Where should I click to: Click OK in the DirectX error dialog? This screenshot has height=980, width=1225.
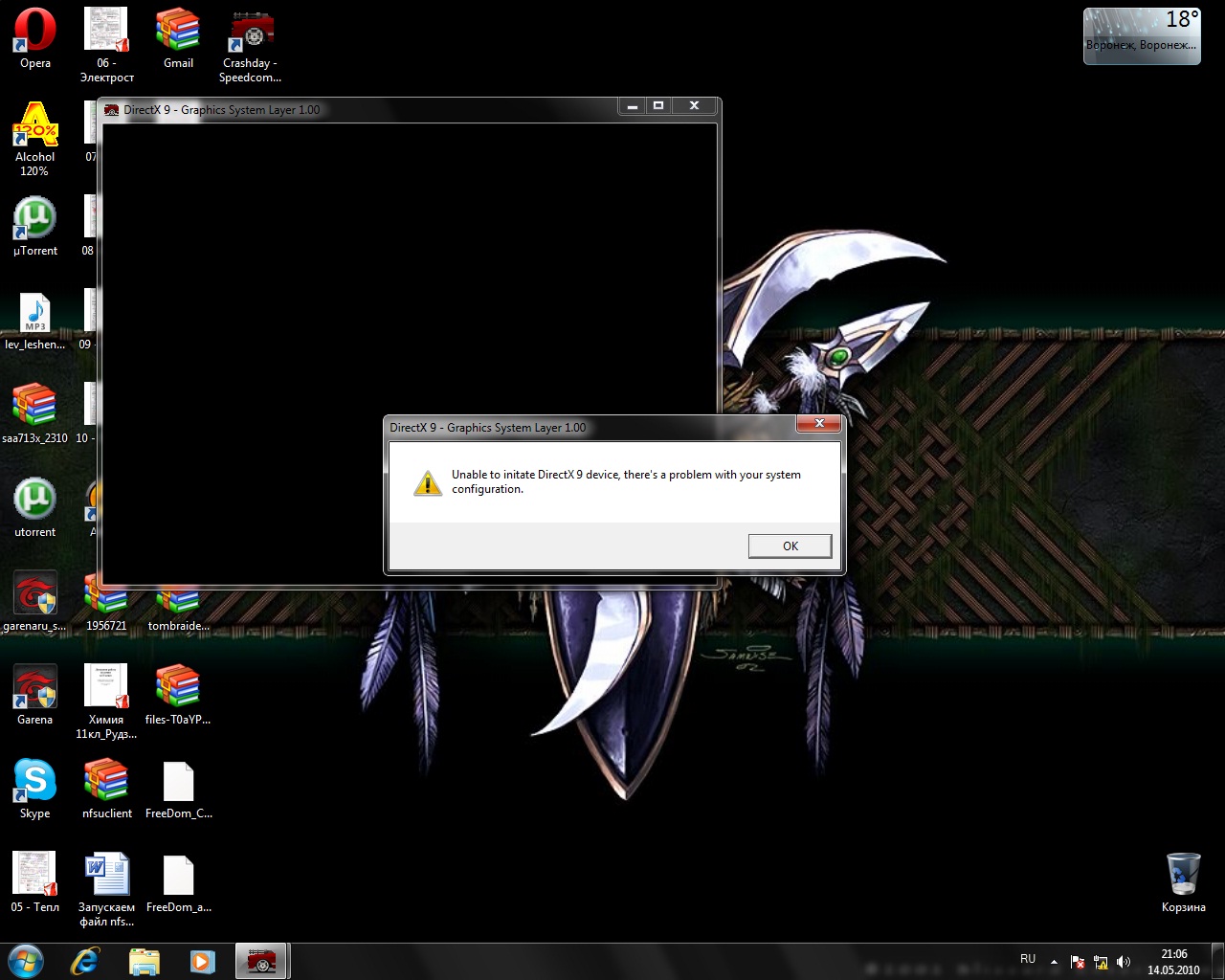coord(790,546)
